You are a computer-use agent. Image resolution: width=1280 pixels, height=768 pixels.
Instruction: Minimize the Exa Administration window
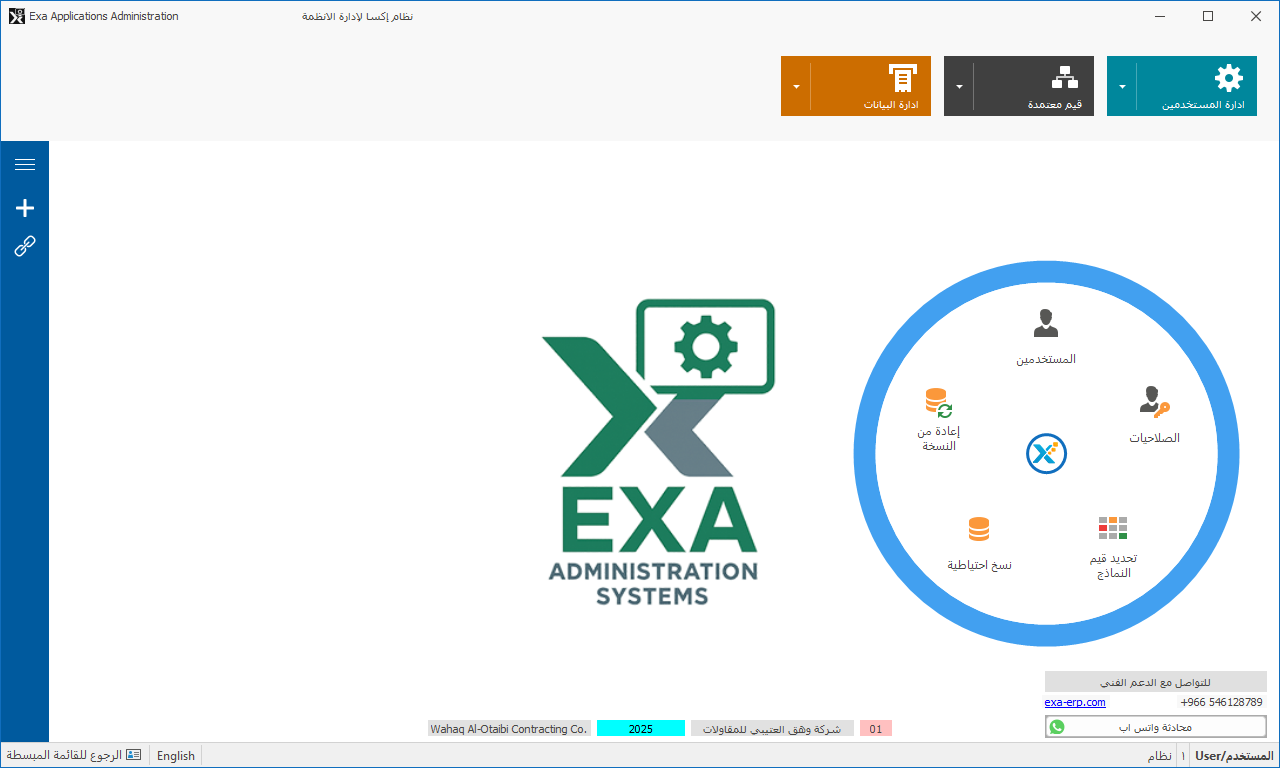1160,16
